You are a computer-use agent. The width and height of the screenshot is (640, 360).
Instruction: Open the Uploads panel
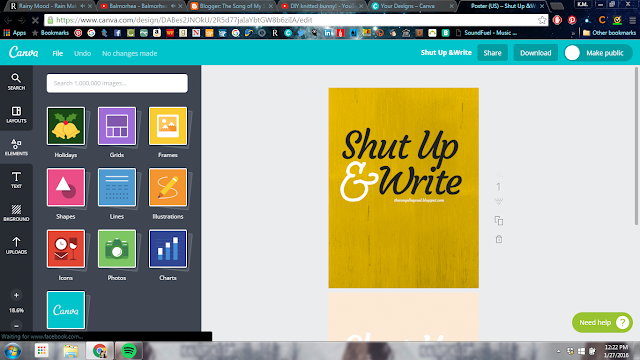click(x=16, y=245)
